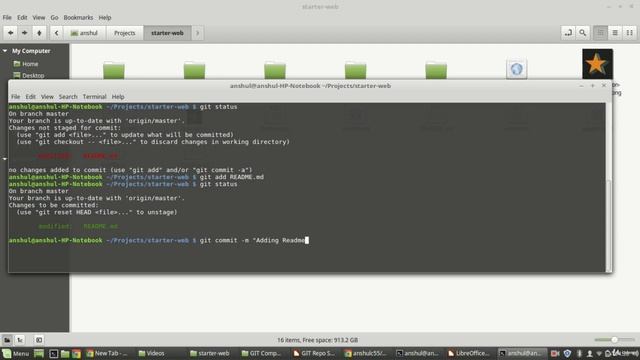Open the terminal Edit menu
The image size is (640, 360).
31,97
